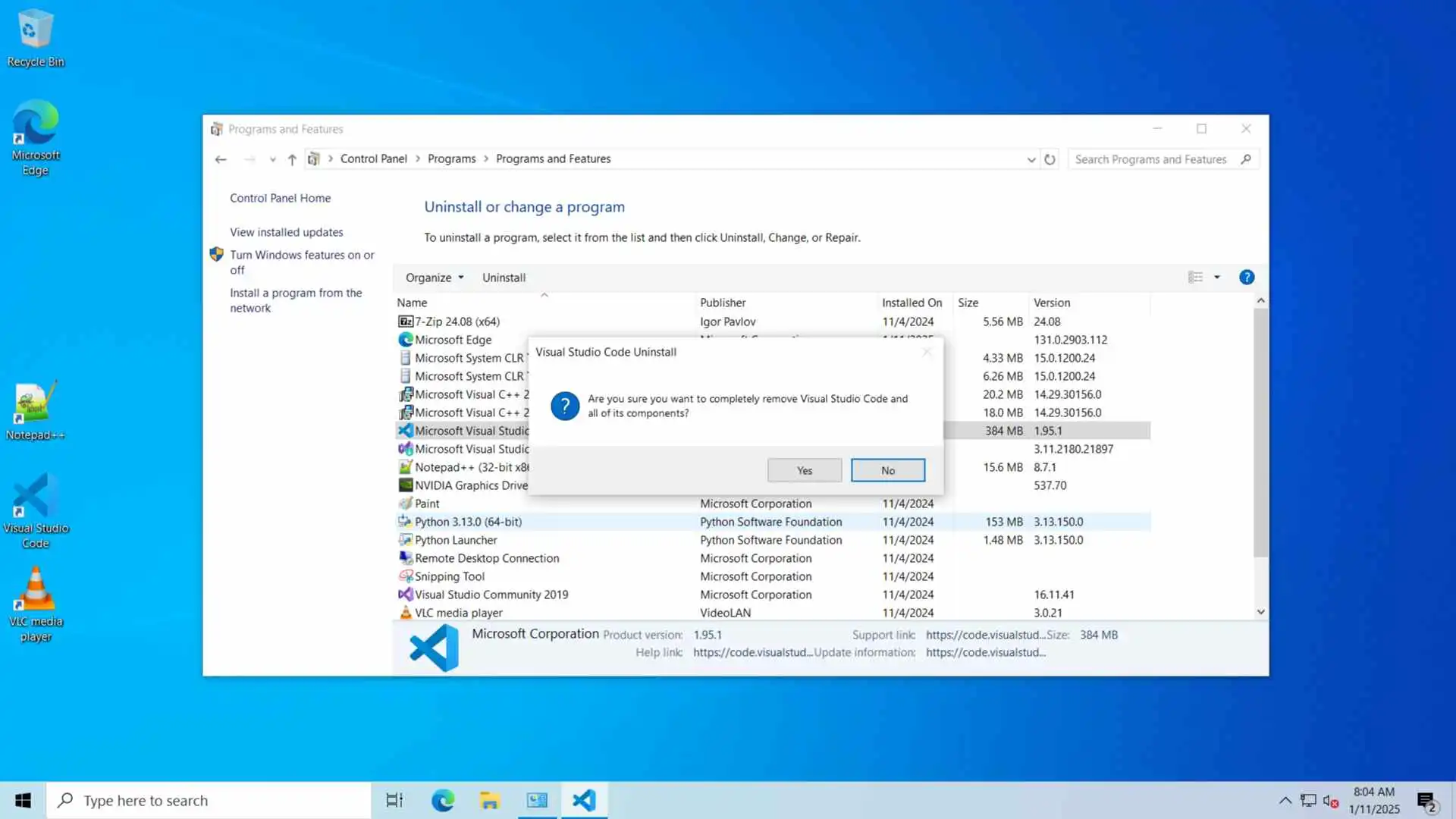
Task: Click the File Explorer taskbar icon
Action: 489,800
